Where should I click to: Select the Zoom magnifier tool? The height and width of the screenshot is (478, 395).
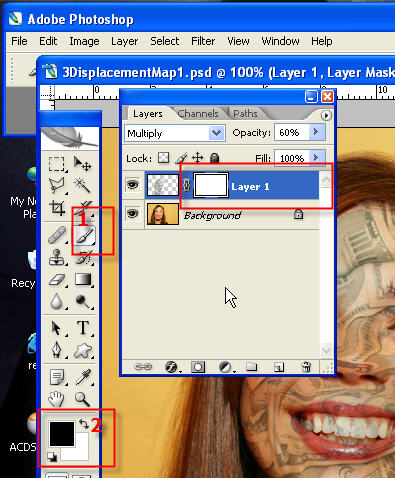click(x=82, y=399)
